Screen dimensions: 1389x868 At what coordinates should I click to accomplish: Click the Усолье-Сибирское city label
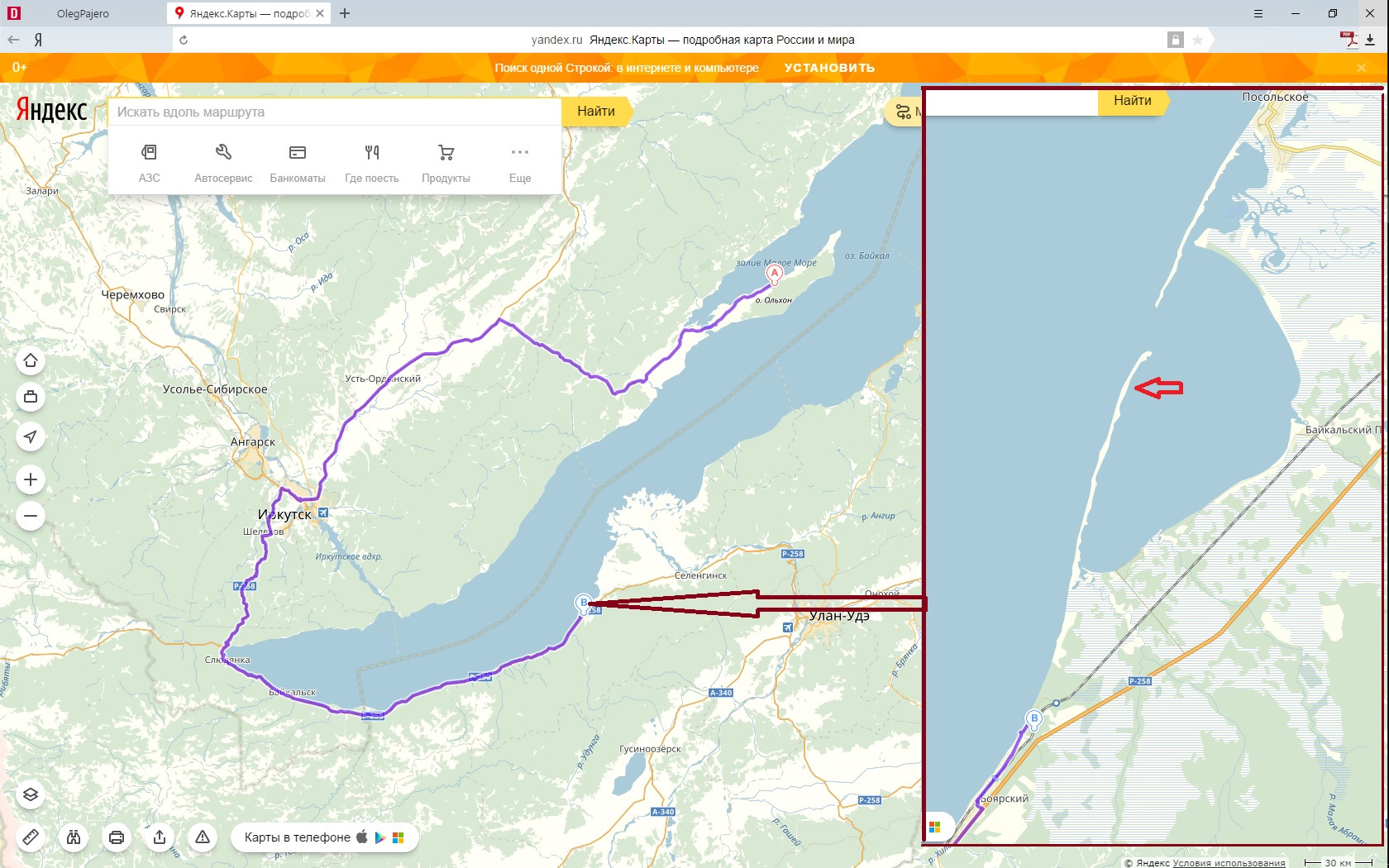215,389
